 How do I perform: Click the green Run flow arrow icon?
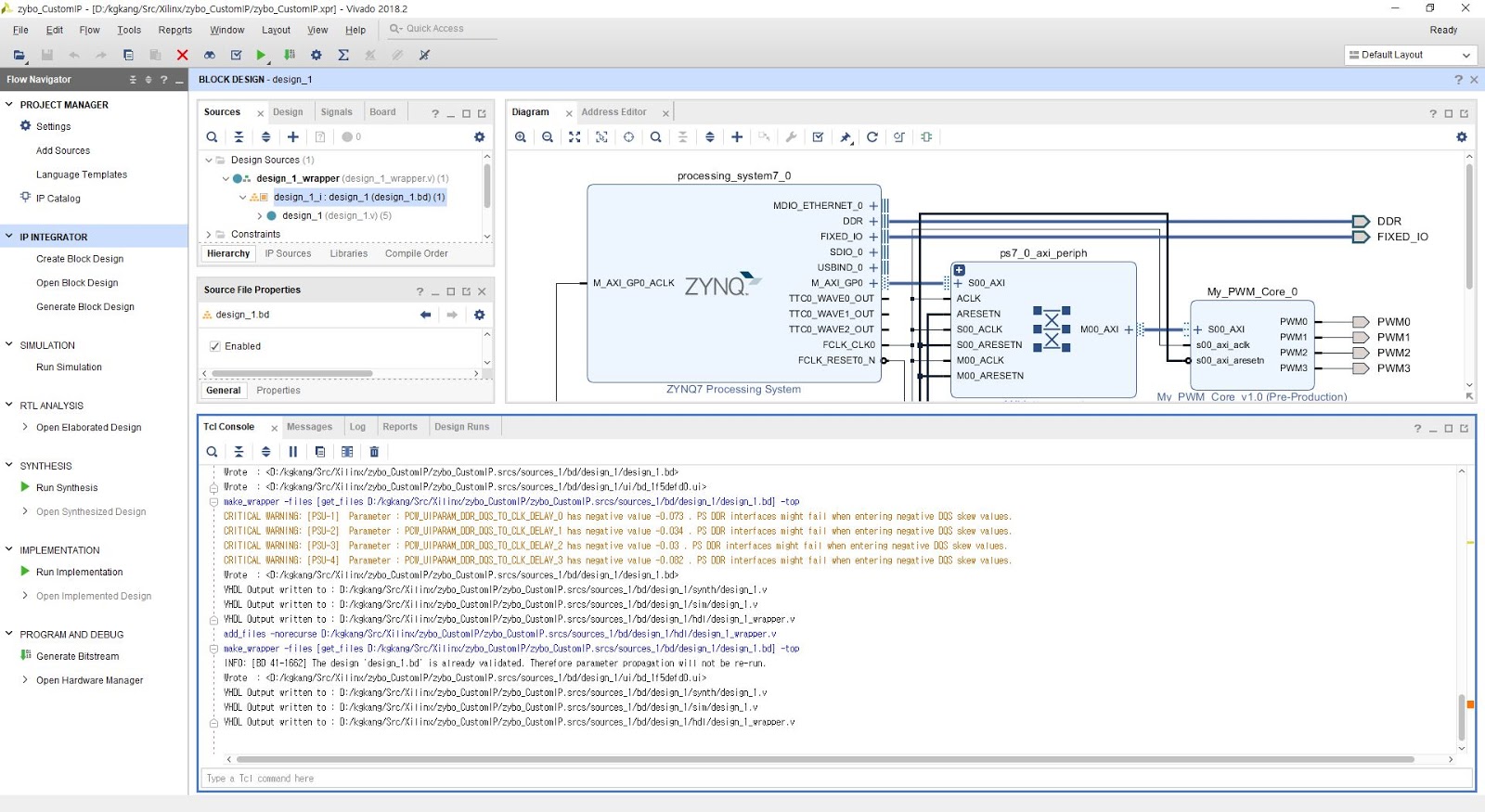262,55
